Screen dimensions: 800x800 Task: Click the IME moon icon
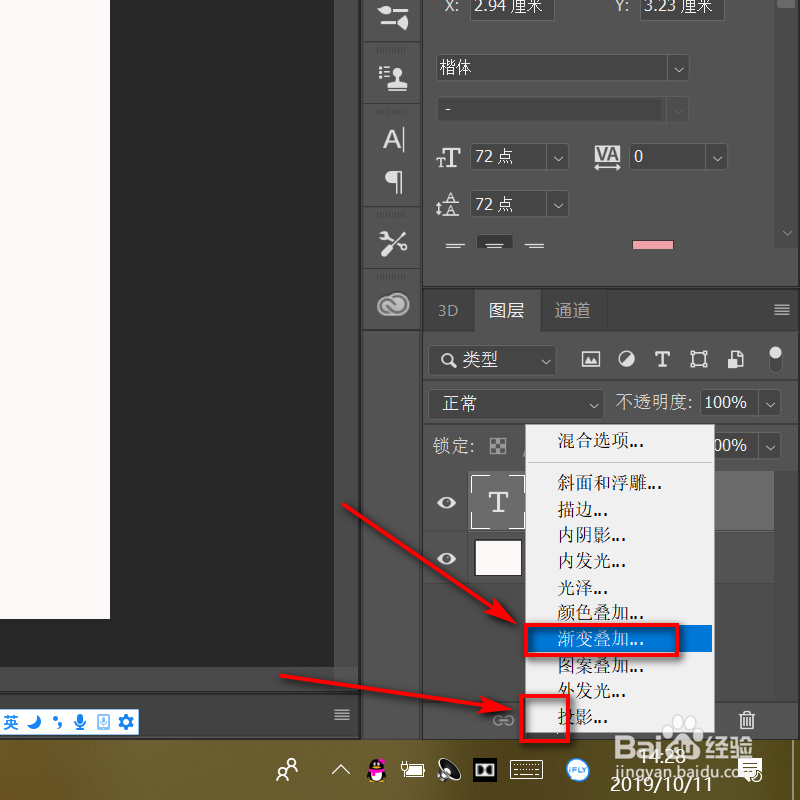(34, 721)
